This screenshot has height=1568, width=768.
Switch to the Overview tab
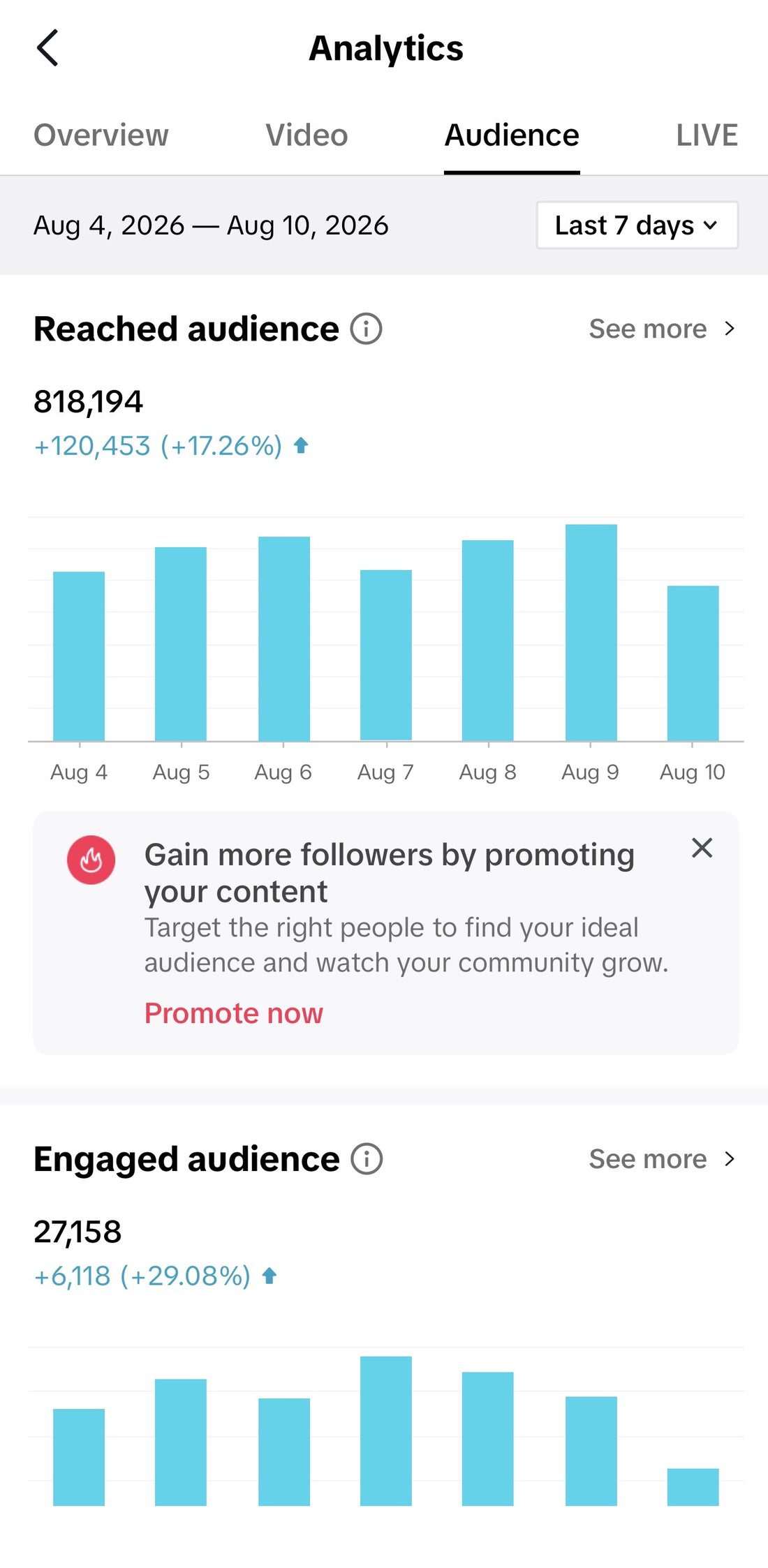[101, 135]
